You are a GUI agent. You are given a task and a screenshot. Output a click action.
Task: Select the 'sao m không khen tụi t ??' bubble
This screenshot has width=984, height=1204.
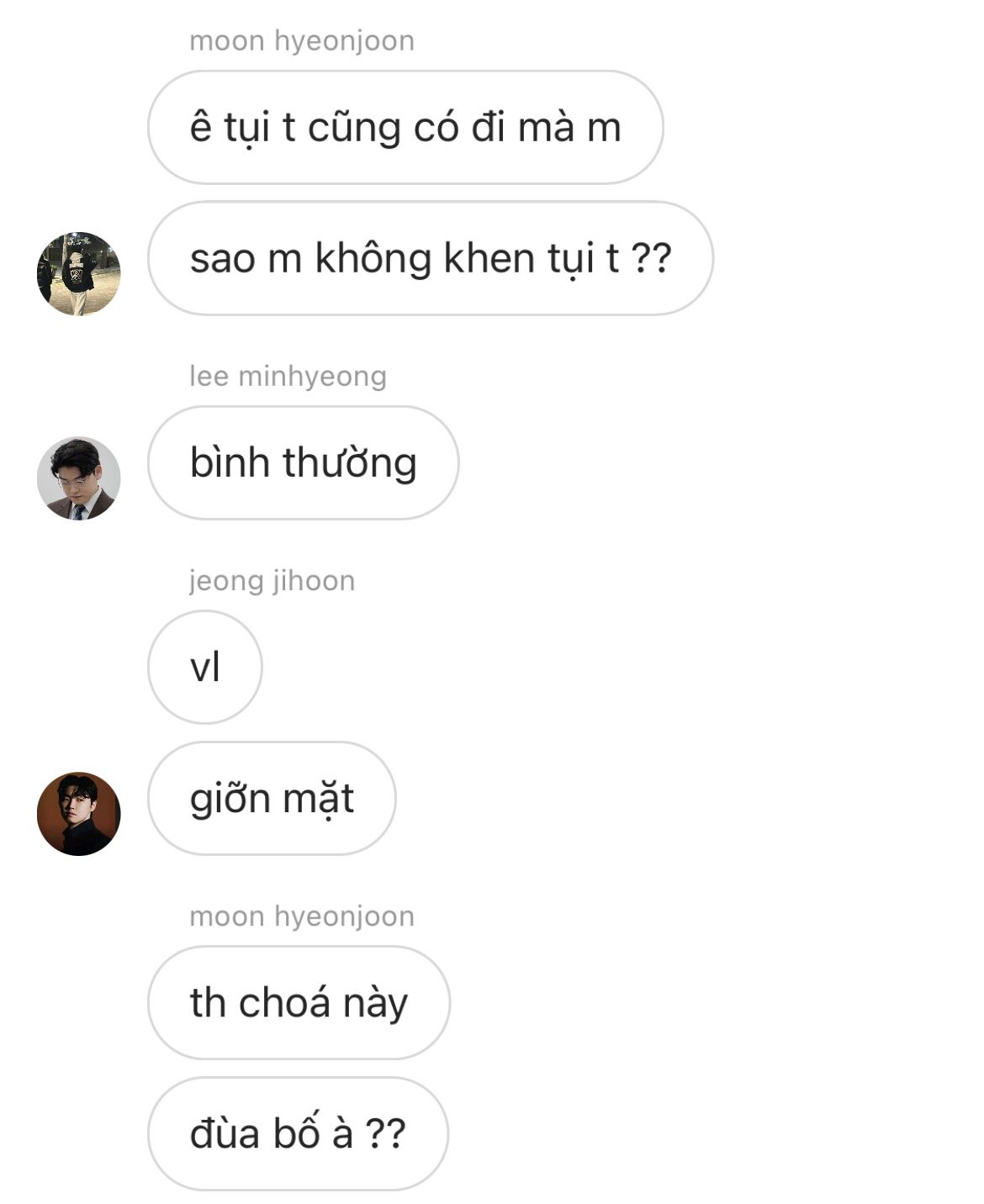pos(431,258)
